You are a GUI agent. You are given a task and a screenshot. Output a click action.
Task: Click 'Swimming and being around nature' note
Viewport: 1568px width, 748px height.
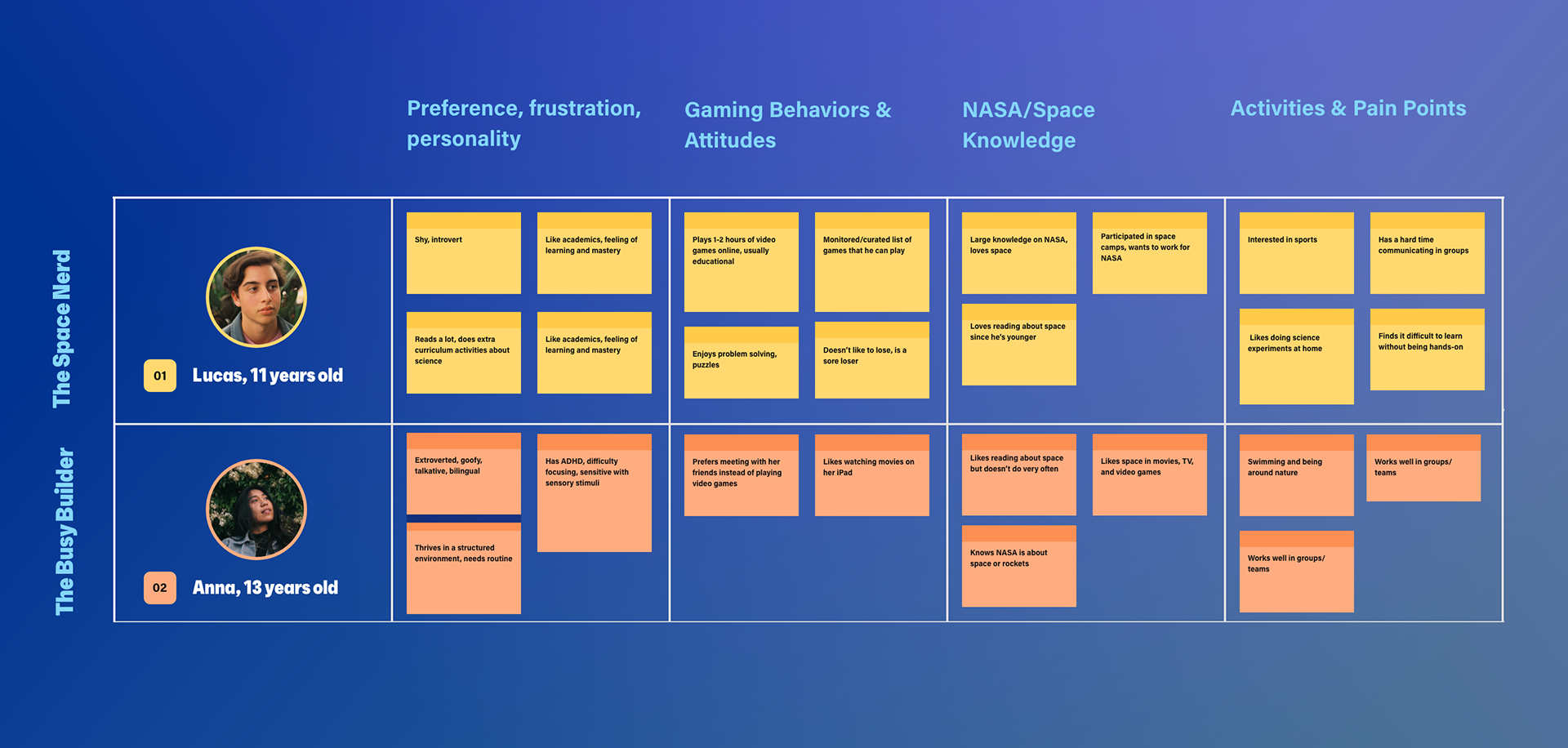pos(1297,475)
